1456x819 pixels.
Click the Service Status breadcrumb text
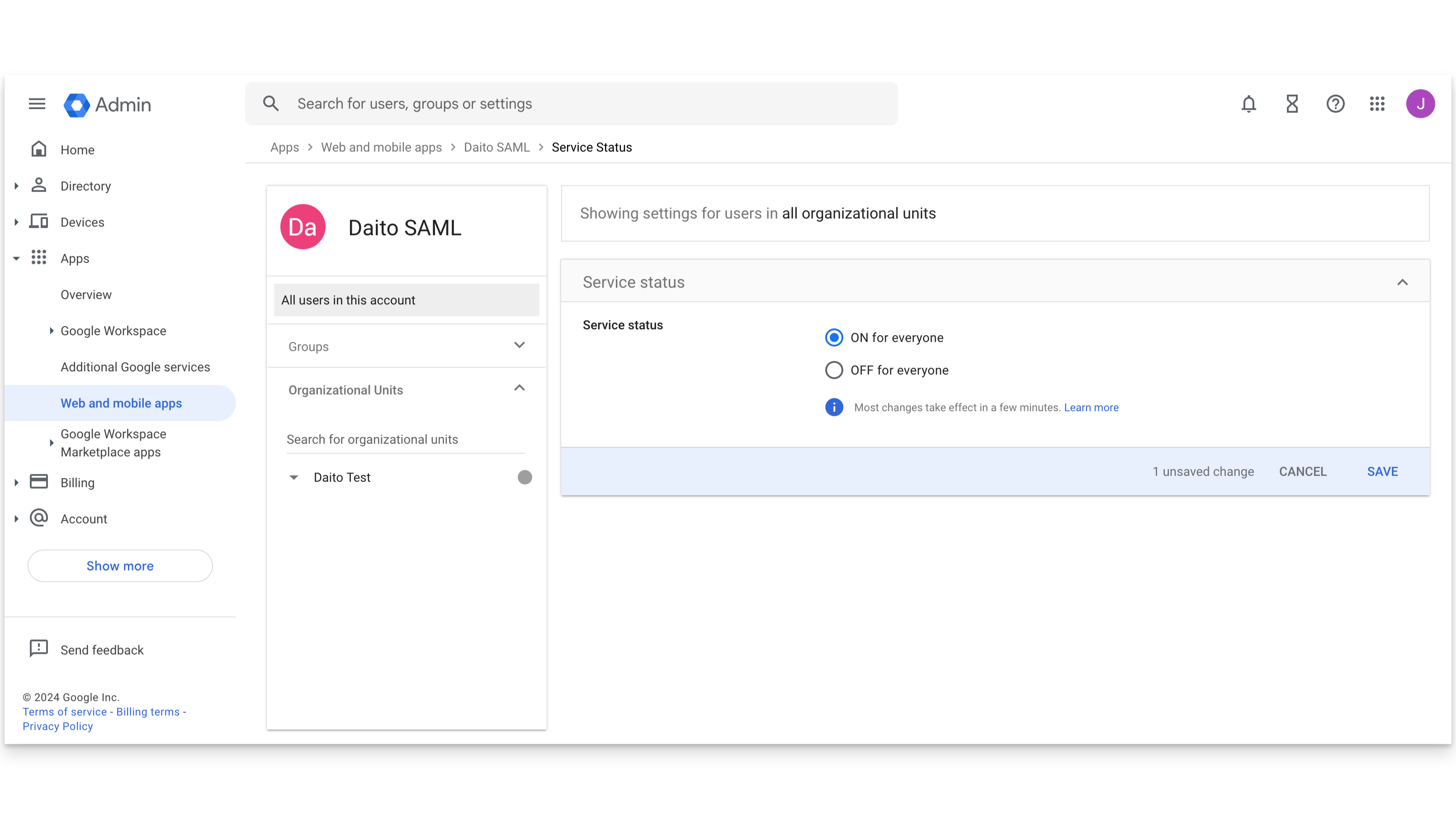click(x=591, y=147)
